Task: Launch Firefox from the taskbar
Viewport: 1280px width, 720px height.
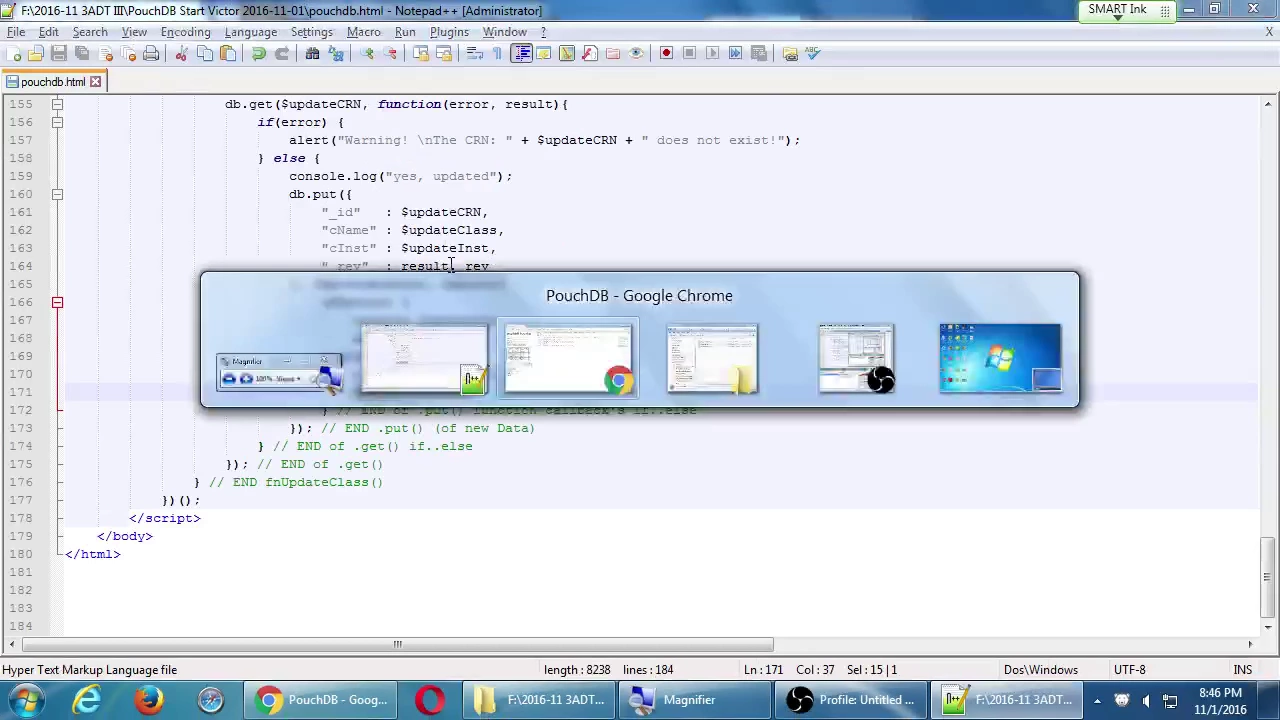Action: 149,700
